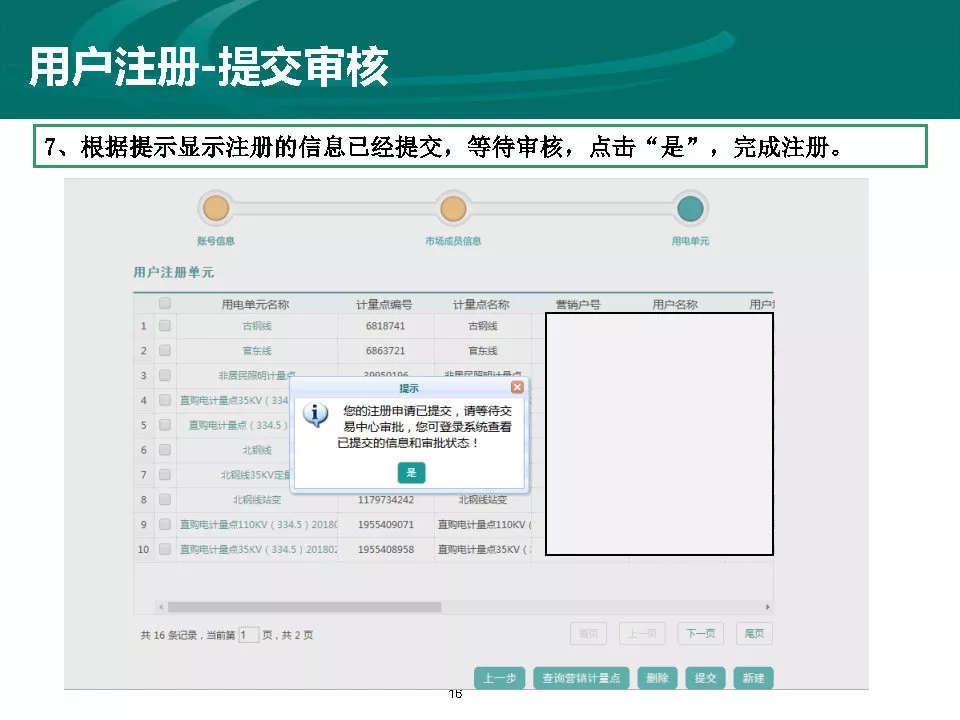960x720 pixels.
Task: Click the right arrow of horizontal scrollbar
Action: point(767,607)
